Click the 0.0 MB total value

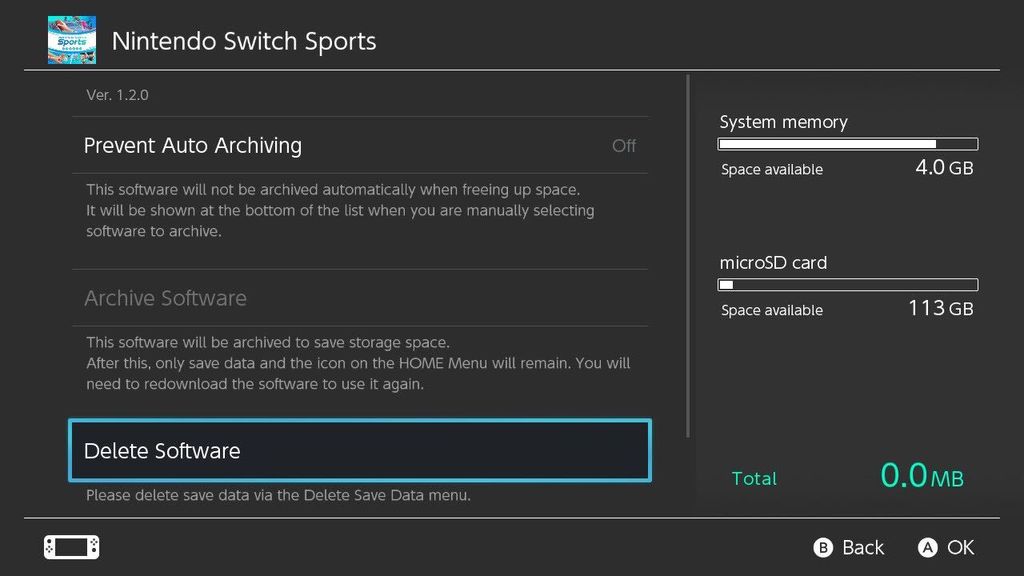922,475
